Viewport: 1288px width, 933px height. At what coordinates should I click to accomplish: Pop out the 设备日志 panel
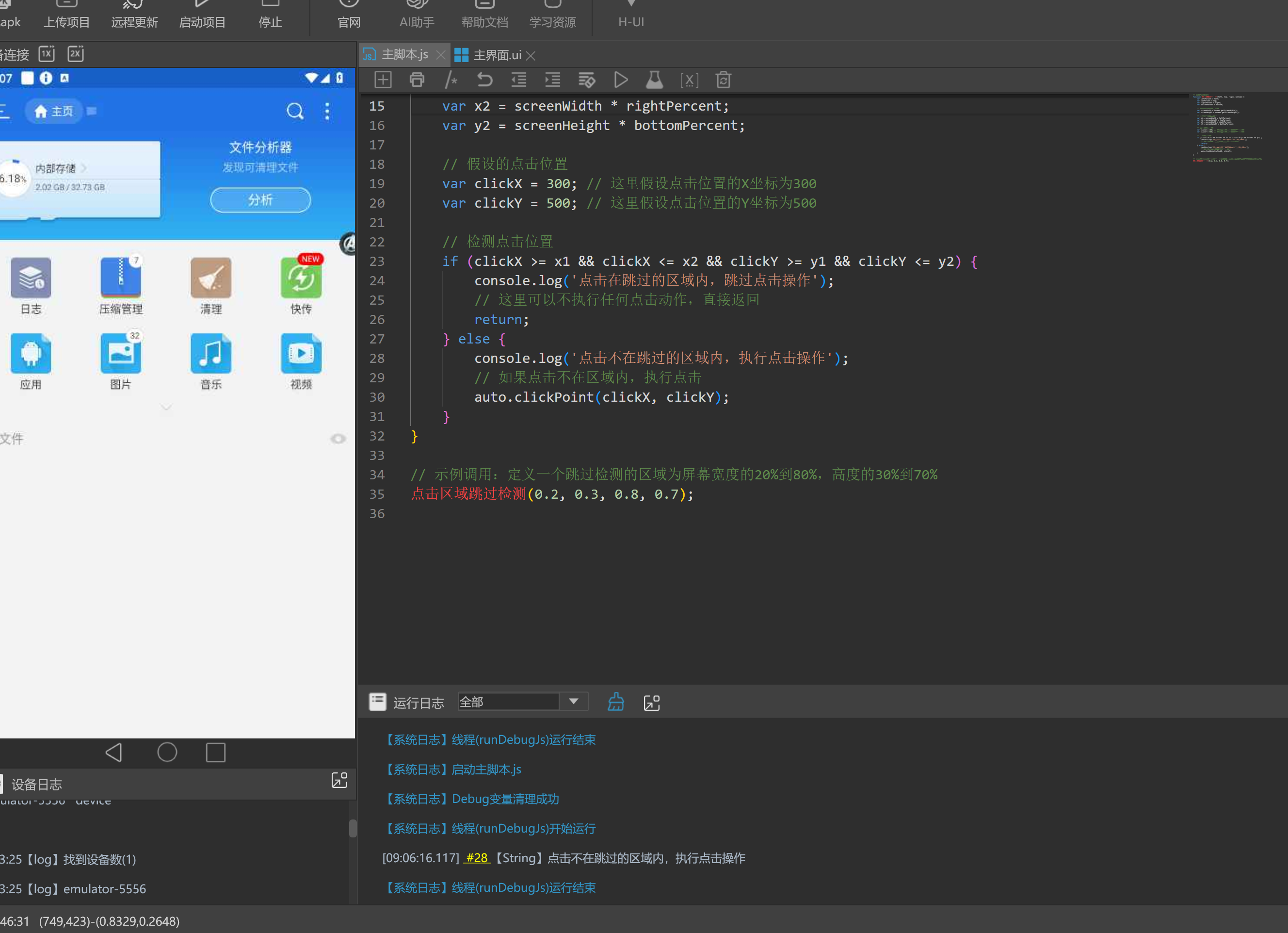pos(339,780)
